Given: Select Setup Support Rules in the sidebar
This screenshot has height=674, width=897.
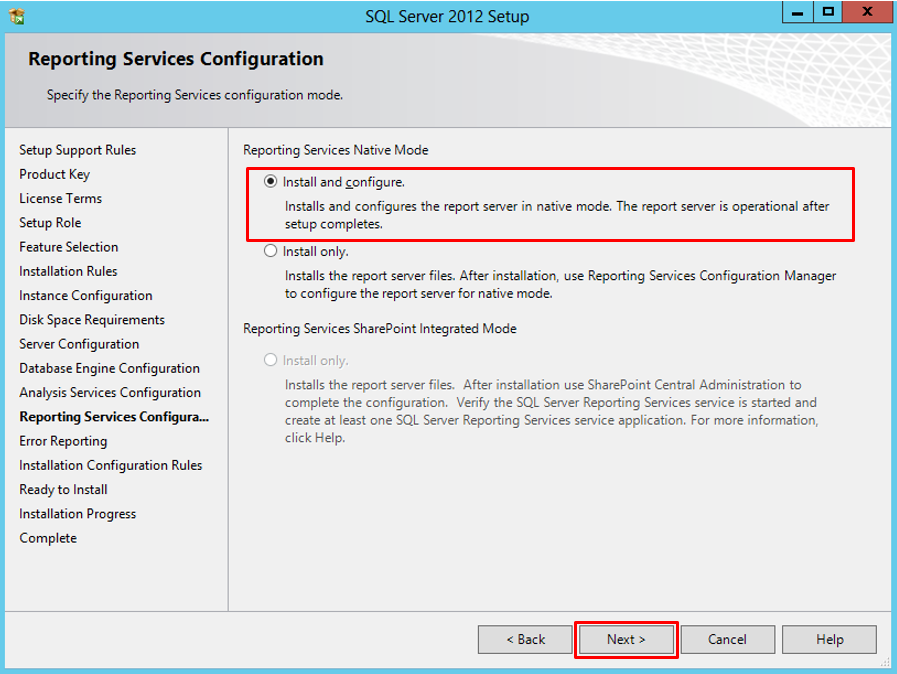Looking at the screenshot, I should [x=77, y=150].
